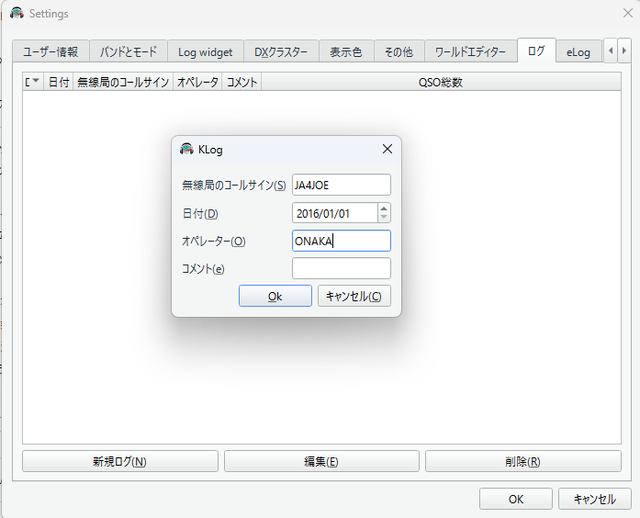Click the QSO総数 column header
Viewport: 640px width, 518px height.
coord(441,82)
